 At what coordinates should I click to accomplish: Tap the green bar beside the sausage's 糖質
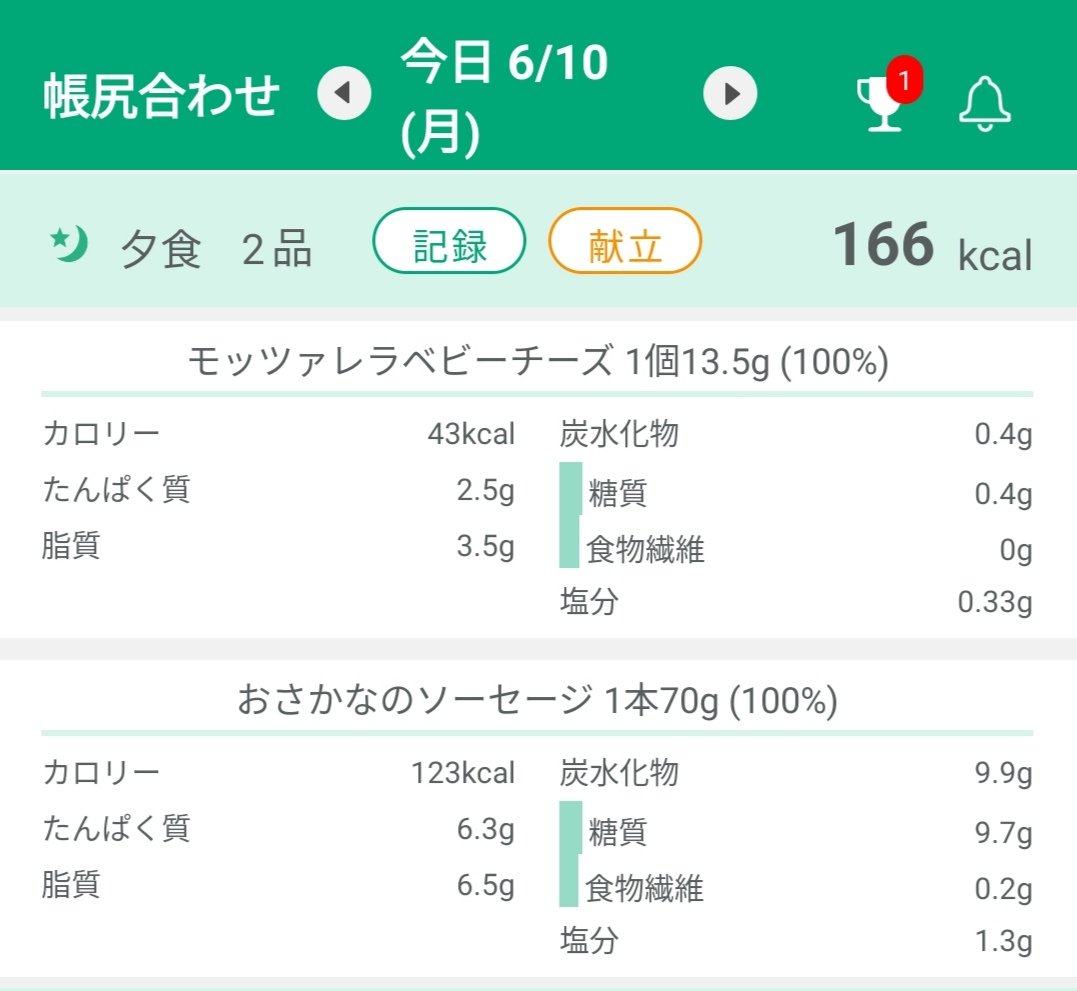pyautogui.click(x=570, y=831)
